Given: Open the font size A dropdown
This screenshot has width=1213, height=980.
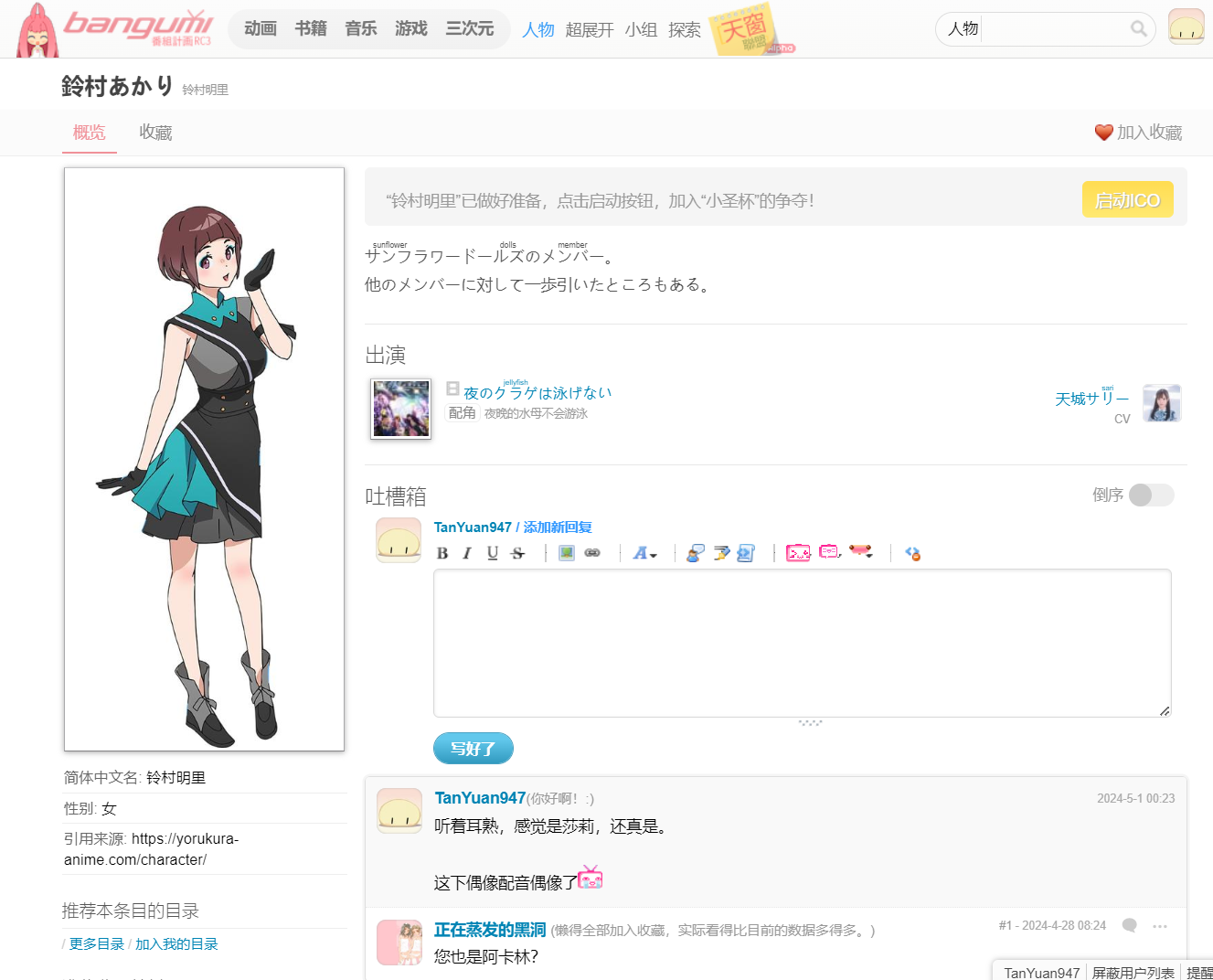Looking at the screenshot, I should [x=645, y=553].
